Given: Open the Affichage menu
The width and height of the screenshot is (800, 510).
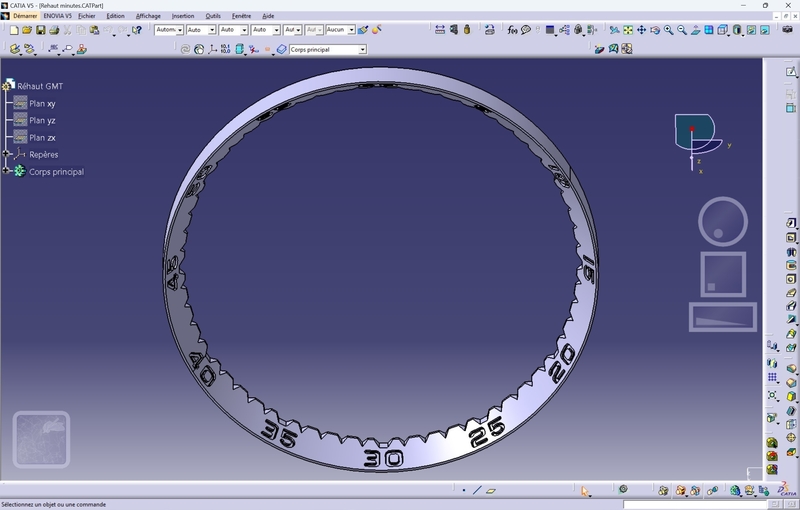Looking at the screenshot, I should tap(148, 16).
